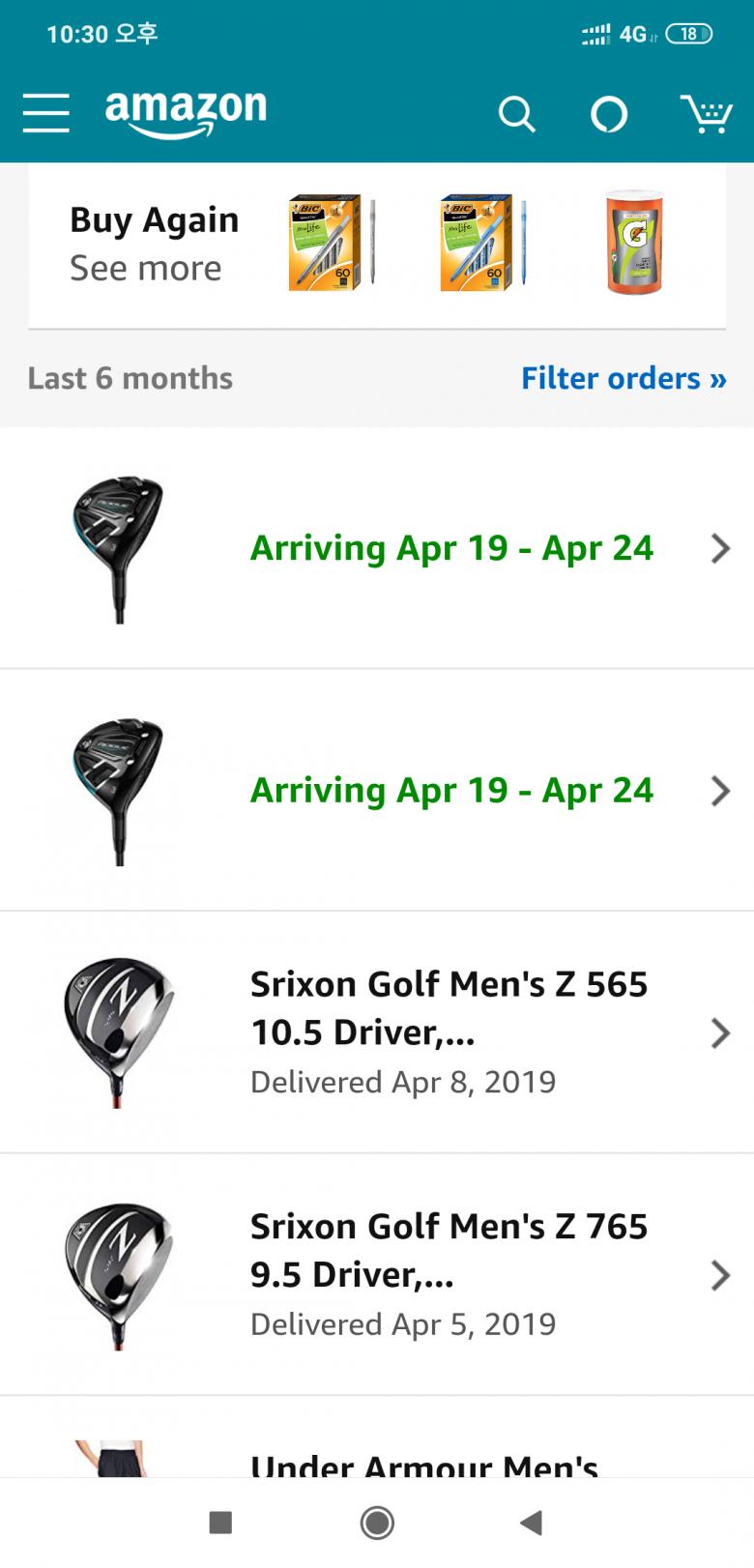This screenshot has width=754, height=1568.
Task: Expand first Arriving Apr 19 - Apr 24 order chevron
Action: tap(720, 548)
